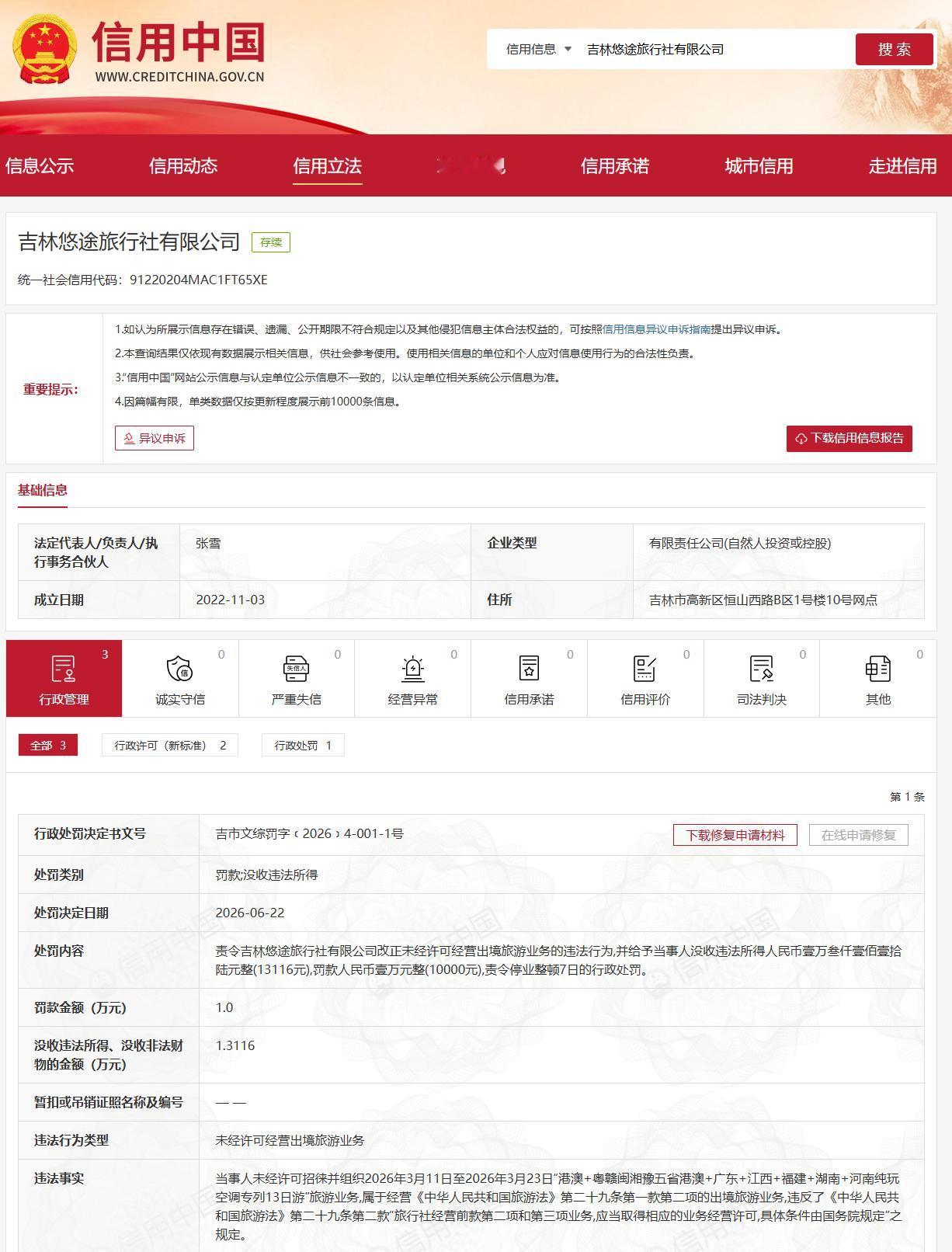Click the legal representative name 张雪
The height and width of the screenshot is (1252, 952).
click(208, 544)
